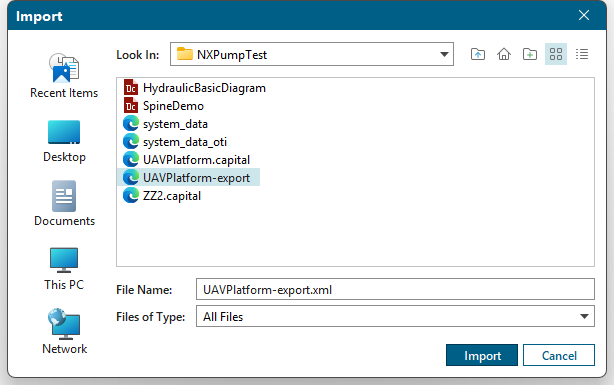This screenshot has height=385, width=614.
Task: Expand the Look In folder dropdown
Action: coord(444,54)
